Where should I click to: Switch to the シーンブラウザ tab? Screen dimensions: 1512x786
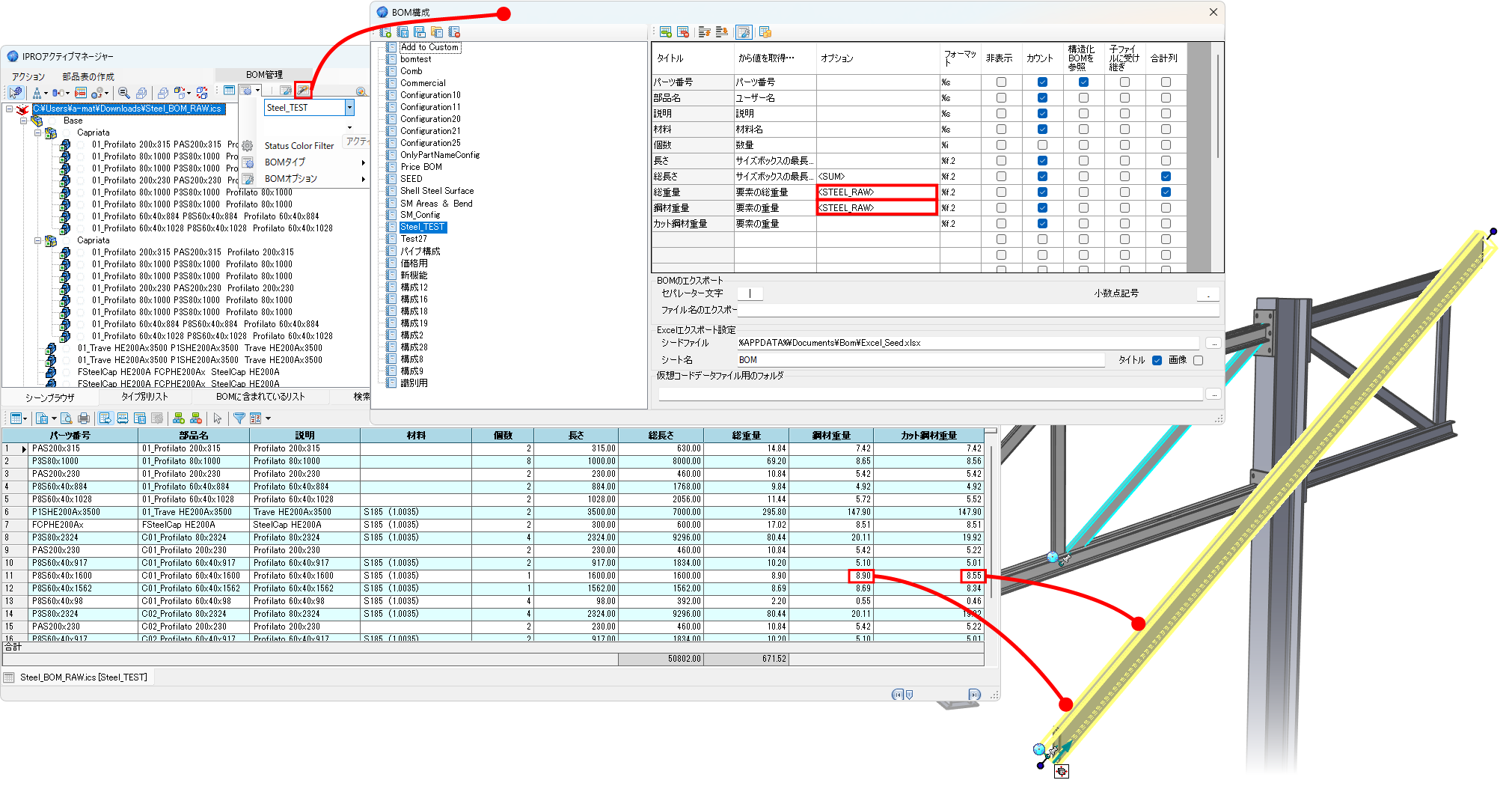click(50, 397)
